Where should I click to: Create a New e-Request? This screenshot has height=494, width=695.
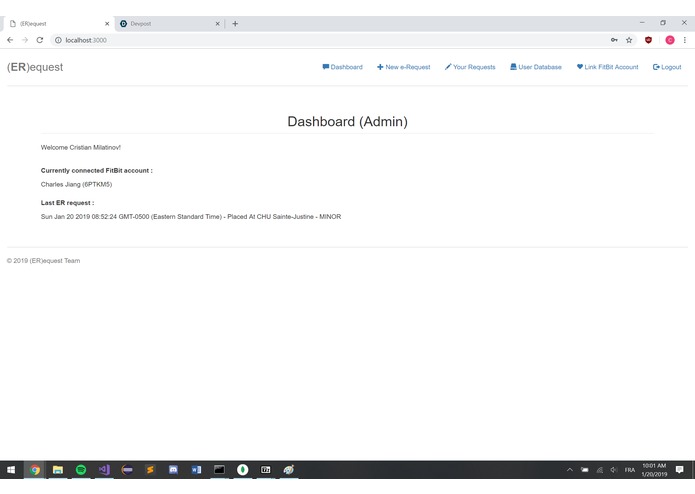coord(403,67)
